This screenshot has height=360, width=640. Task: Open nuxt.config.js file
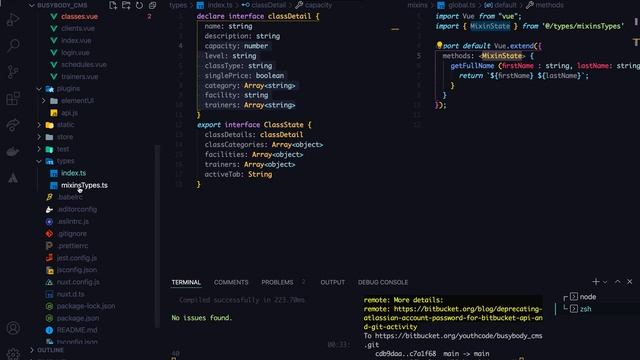(x=78, y=282)
